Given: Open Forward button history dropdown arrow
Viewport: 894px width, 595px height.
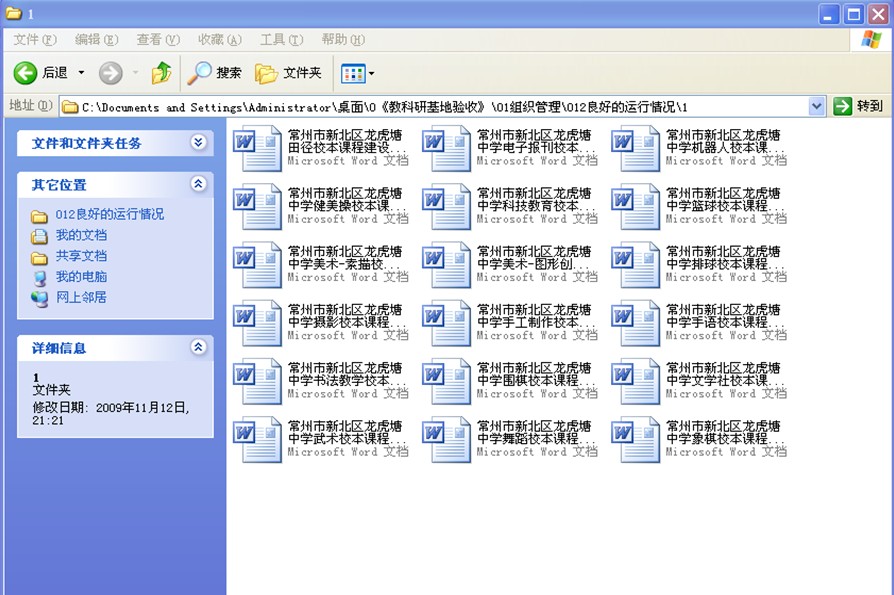Looking at the screenshot, I should tap(136, 72).
